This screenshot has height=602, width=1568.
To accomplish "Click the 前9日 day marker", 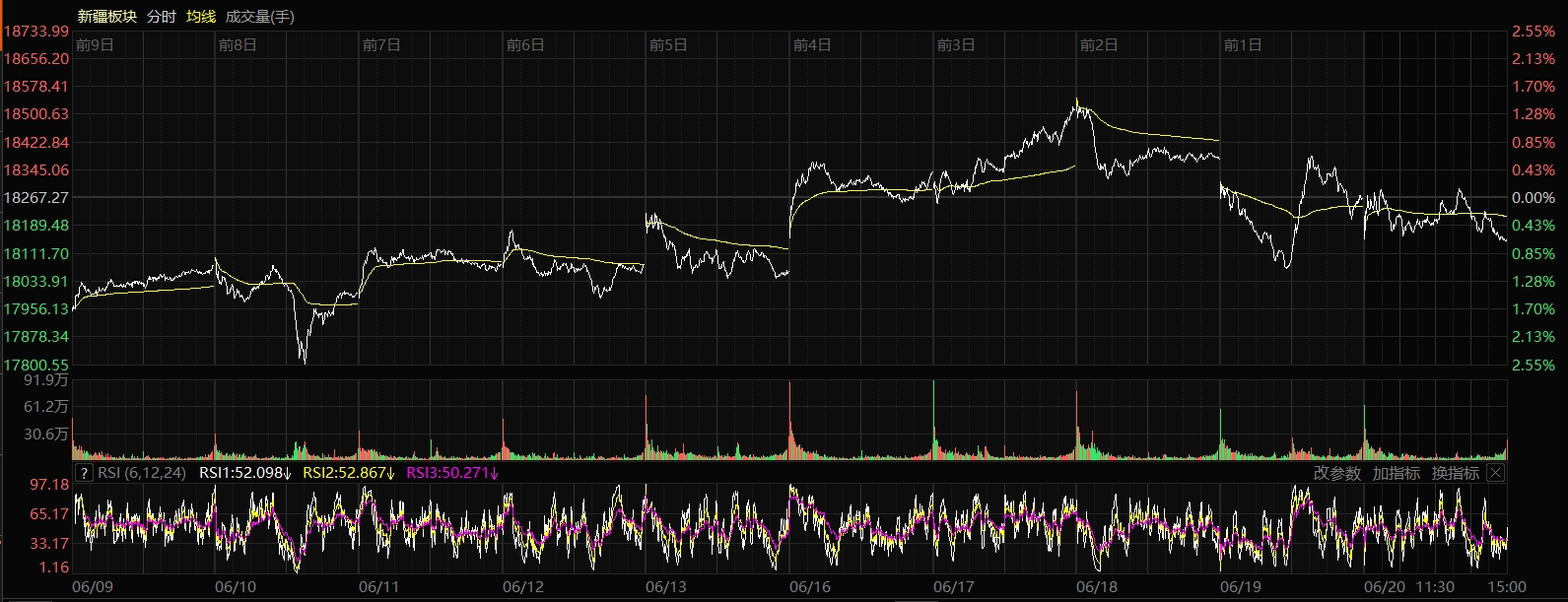I will point(95,45).
